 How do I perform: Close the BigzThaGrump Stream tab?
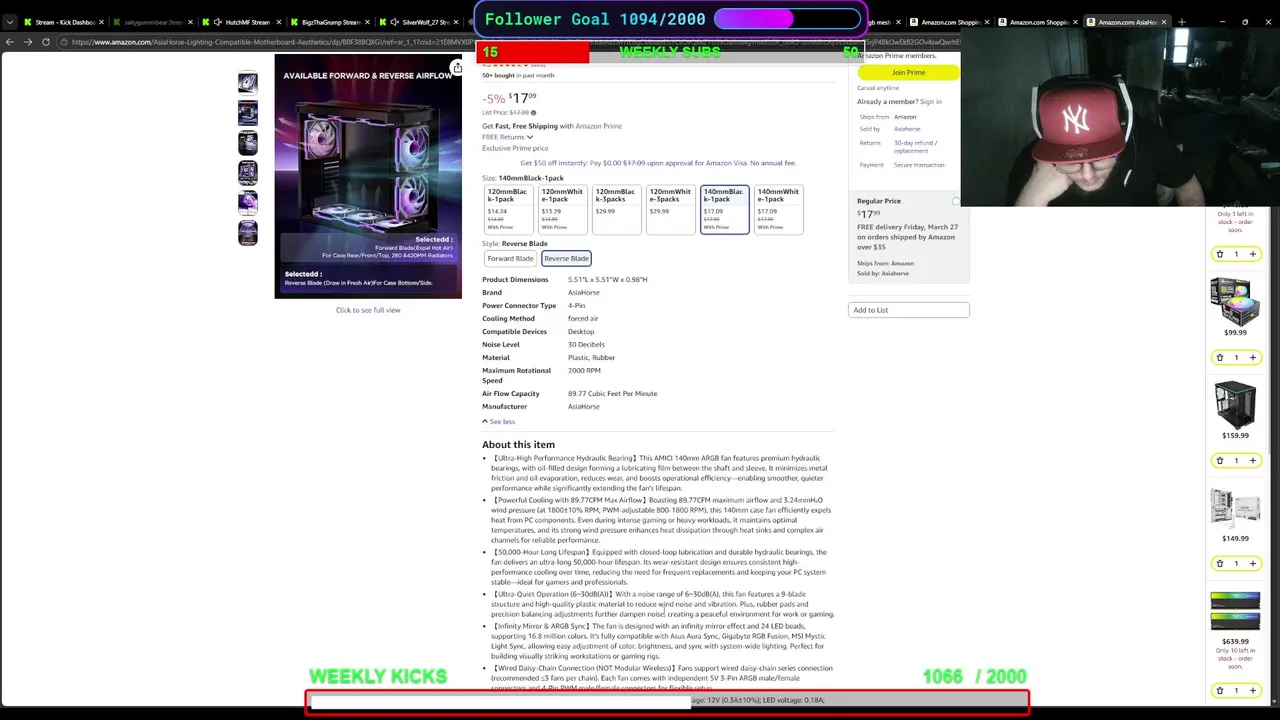click(367, 22)
